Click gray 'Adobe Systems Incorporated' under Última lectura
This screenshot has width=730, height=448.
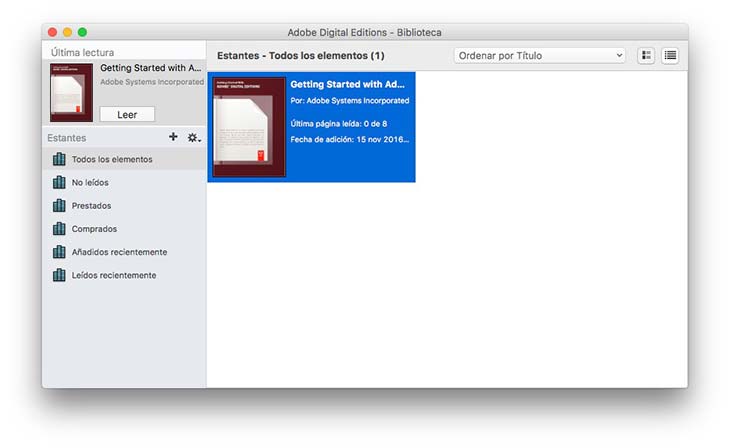[152, 82]
